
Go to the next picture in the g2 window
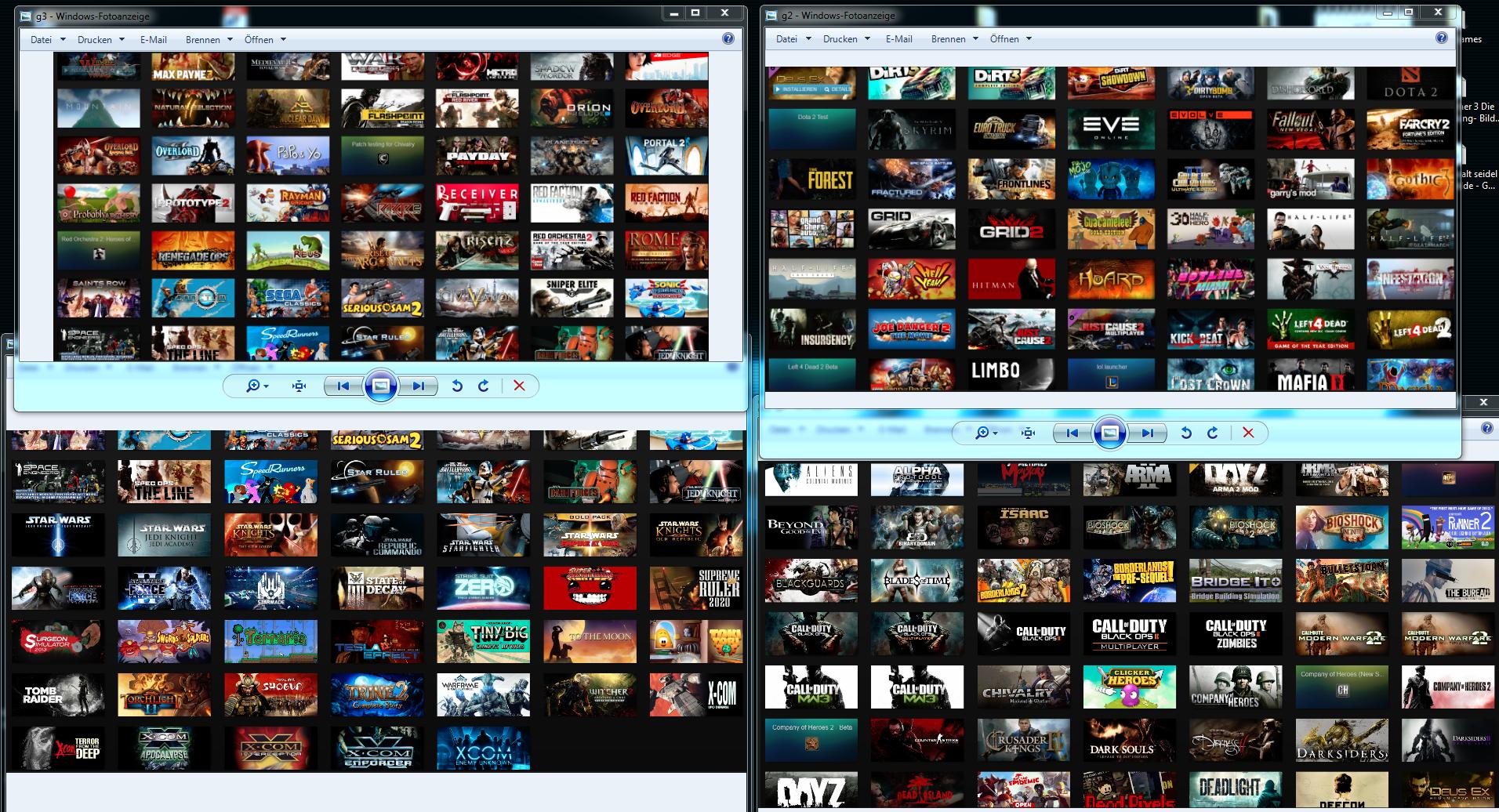coord(1147,433)
